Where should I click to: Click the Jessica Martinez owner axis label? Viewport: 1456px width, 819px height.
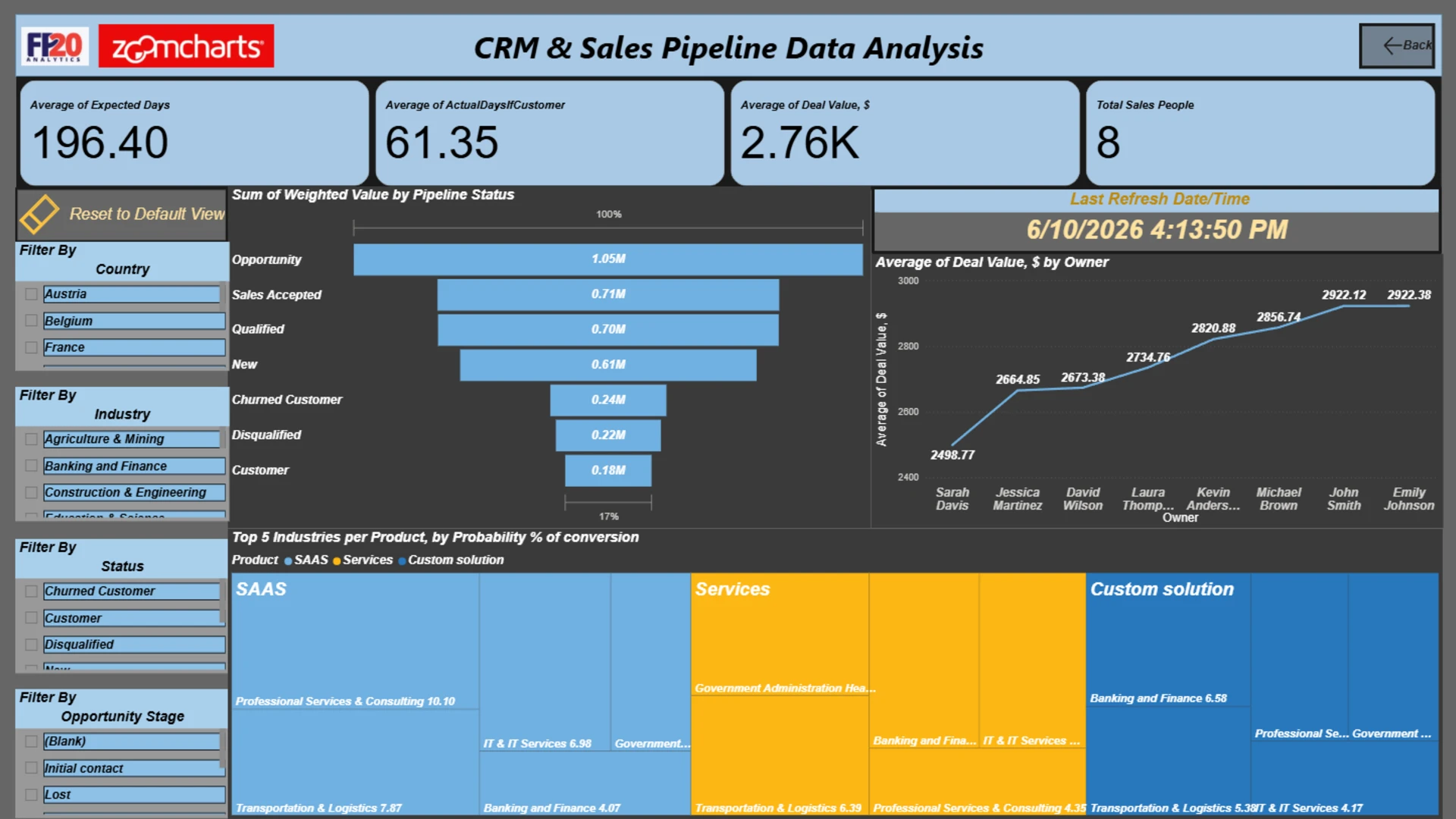(x=1018, y=499)
